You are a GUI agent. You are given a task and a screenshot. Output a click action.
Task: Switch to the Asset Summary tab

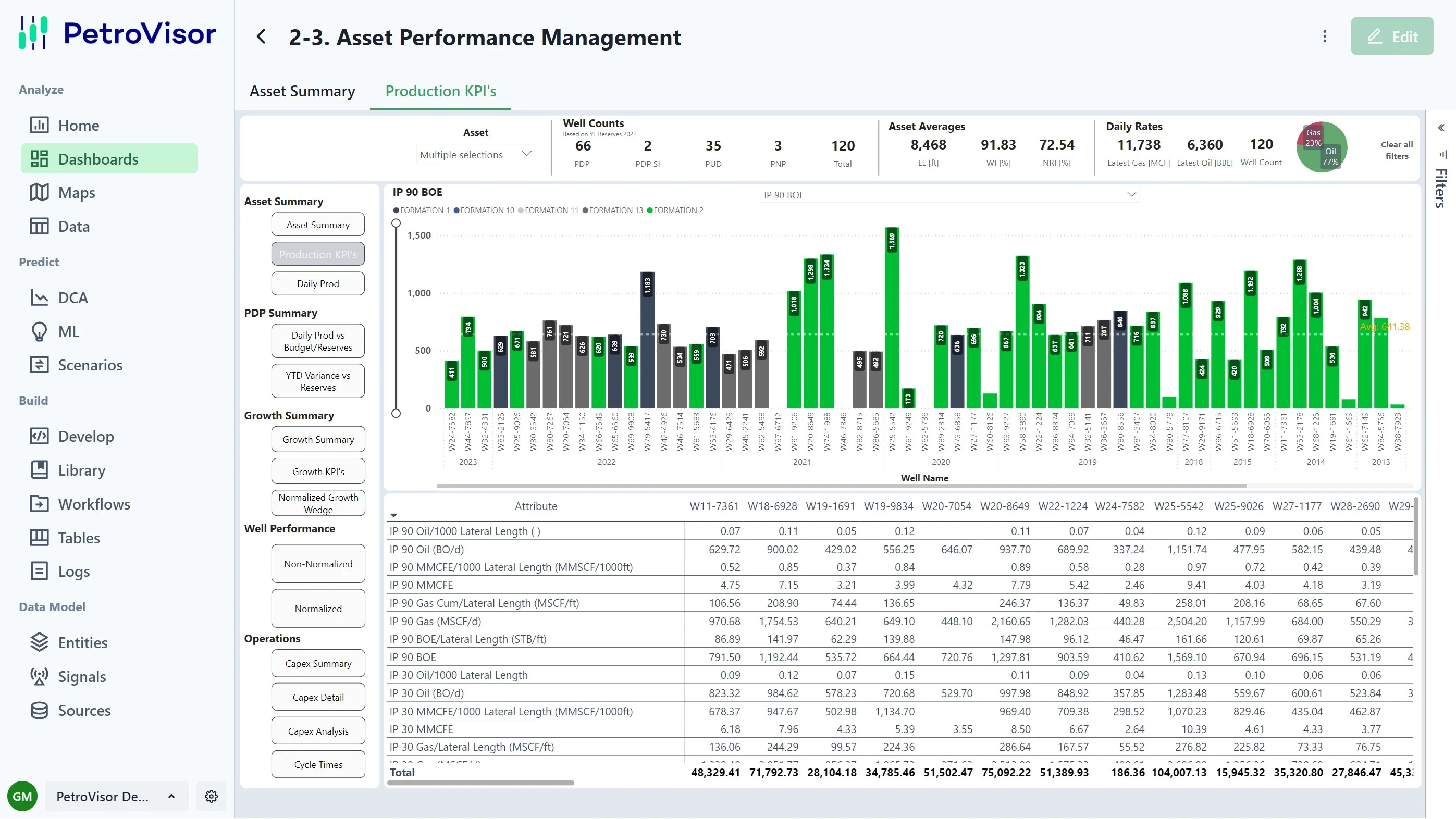point(302,91)
